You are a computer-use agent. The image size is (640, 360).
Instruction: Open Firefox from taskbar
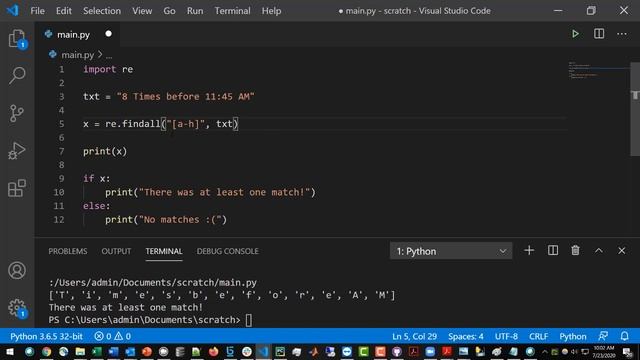tap(213, 352)
